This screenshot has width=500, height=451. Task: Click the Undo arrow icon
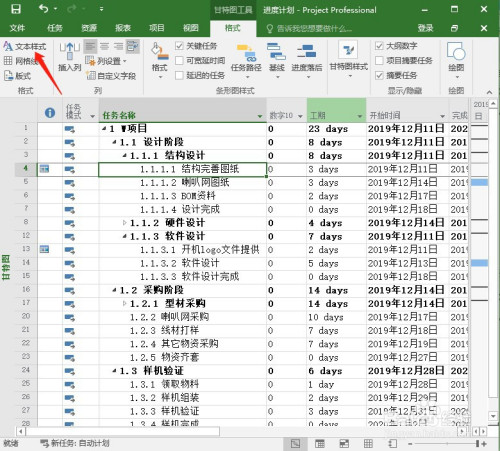click(x=44, y=8)
